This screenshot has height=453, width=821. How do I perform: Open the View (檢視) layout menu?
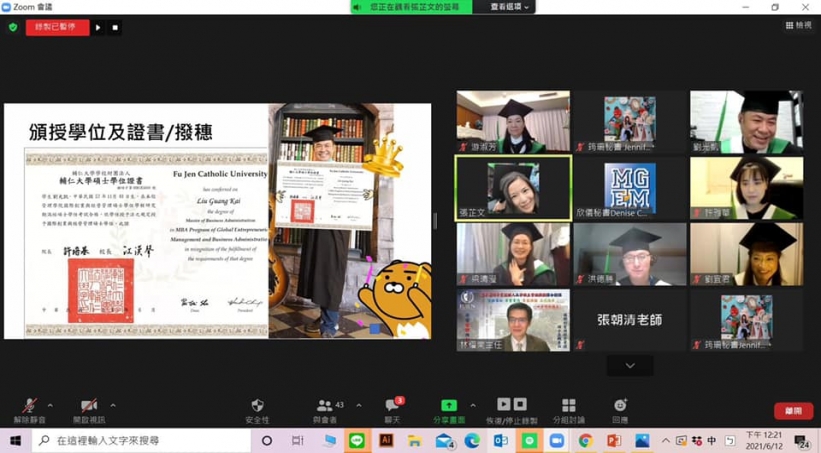(798, 26)
